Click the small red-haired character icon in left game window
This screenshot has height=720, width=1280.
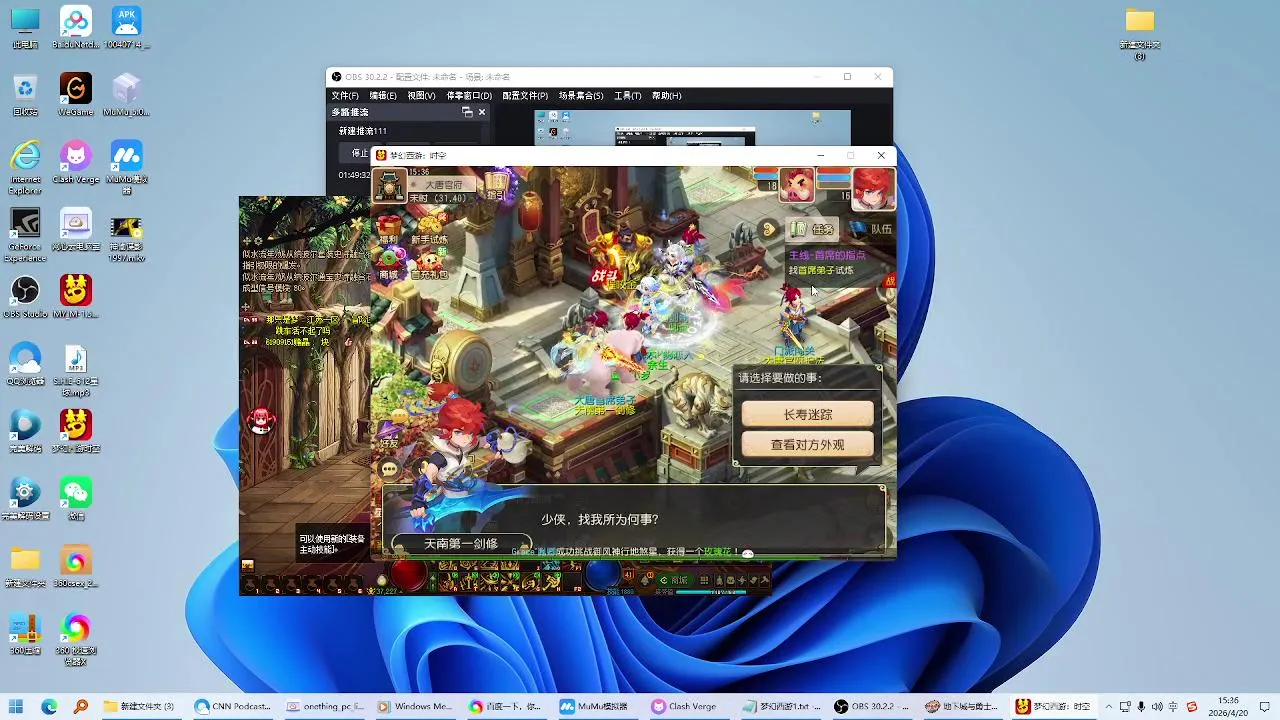click(261, 420)
